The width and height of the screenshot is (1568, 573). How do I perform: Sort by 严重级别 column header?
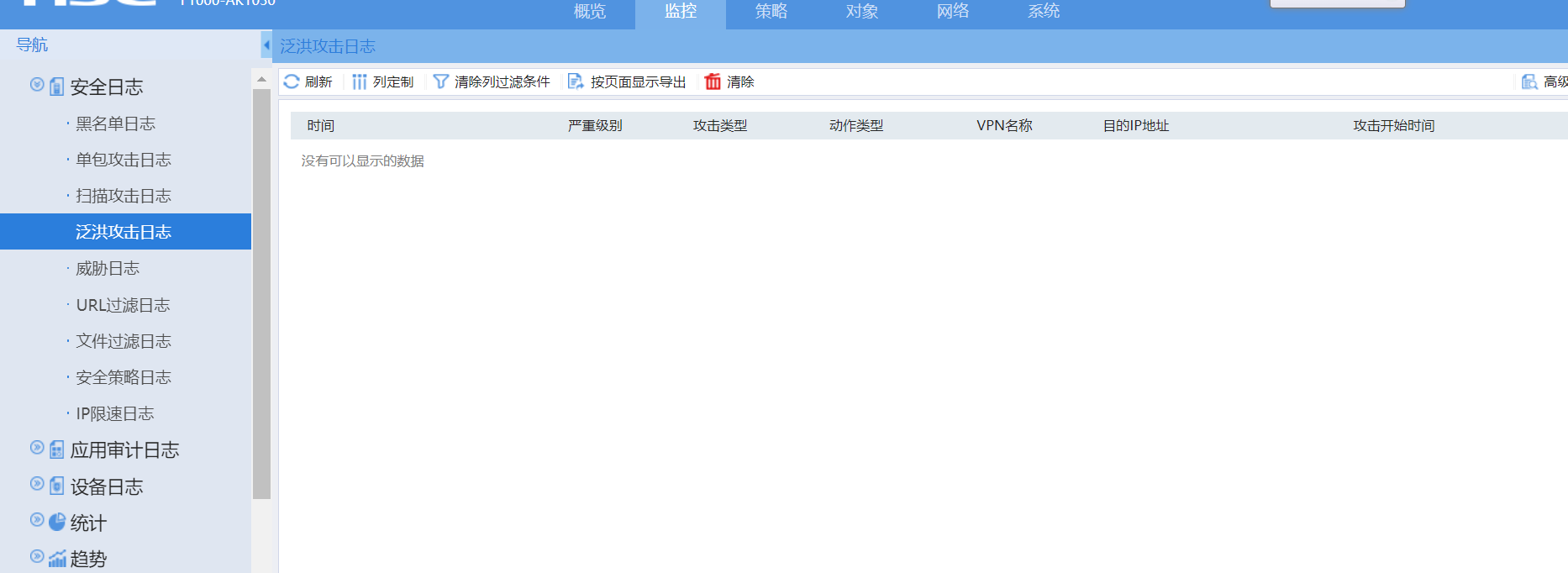click(595, 125)
